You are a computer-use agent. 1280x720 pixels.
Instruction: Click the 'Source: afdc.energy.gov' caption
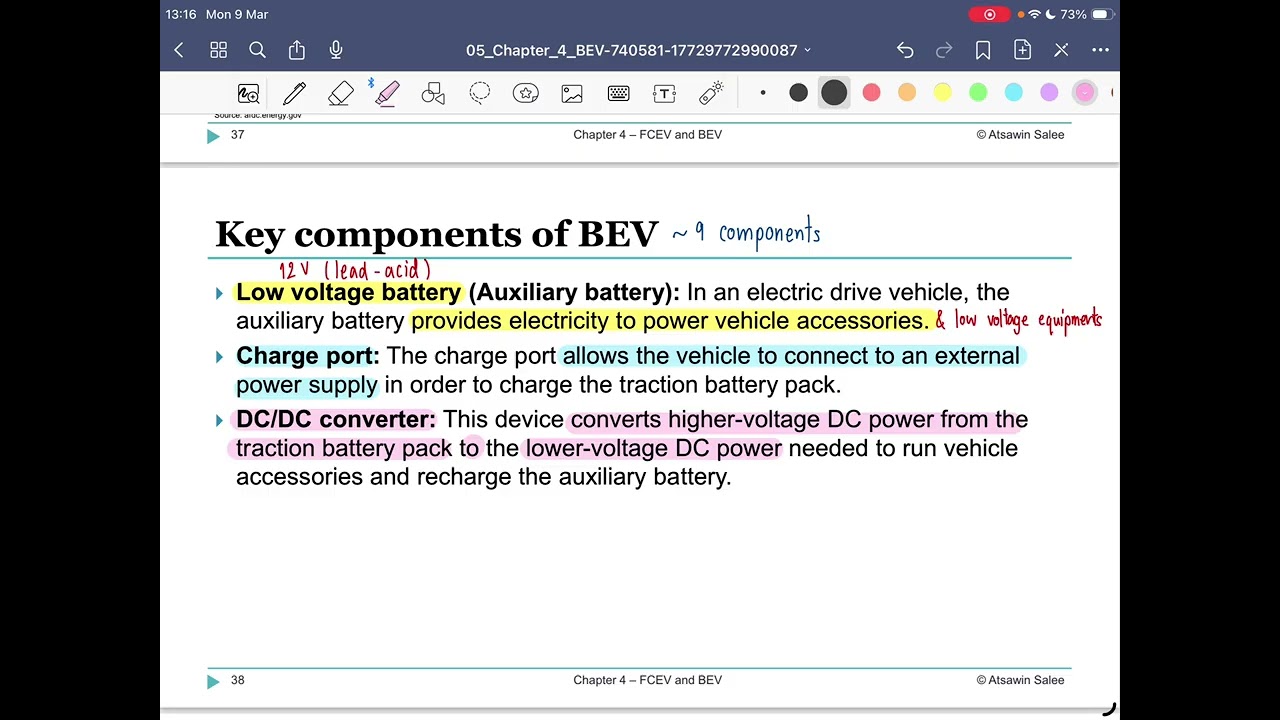click(x=258, y=115)
